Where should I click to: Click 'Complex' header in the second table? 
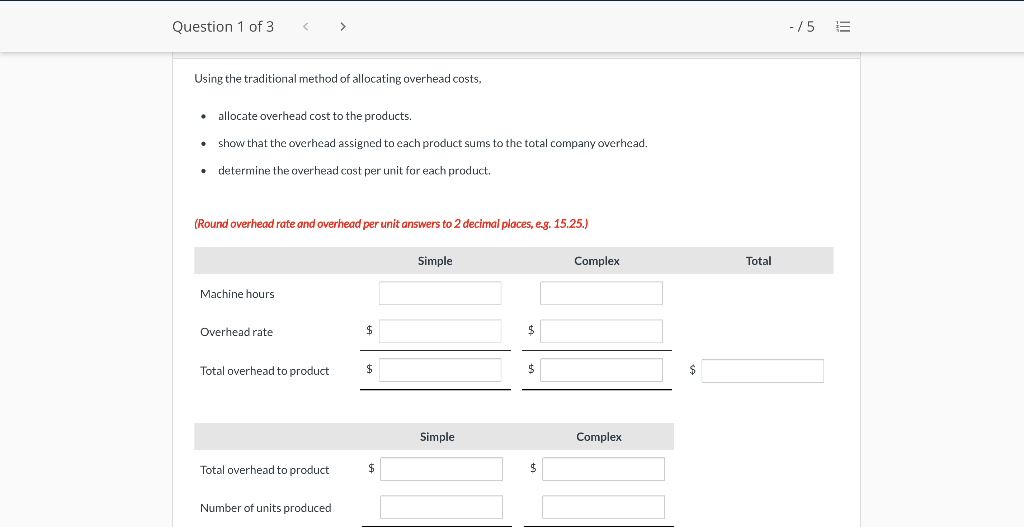click(x=599, y=437)
